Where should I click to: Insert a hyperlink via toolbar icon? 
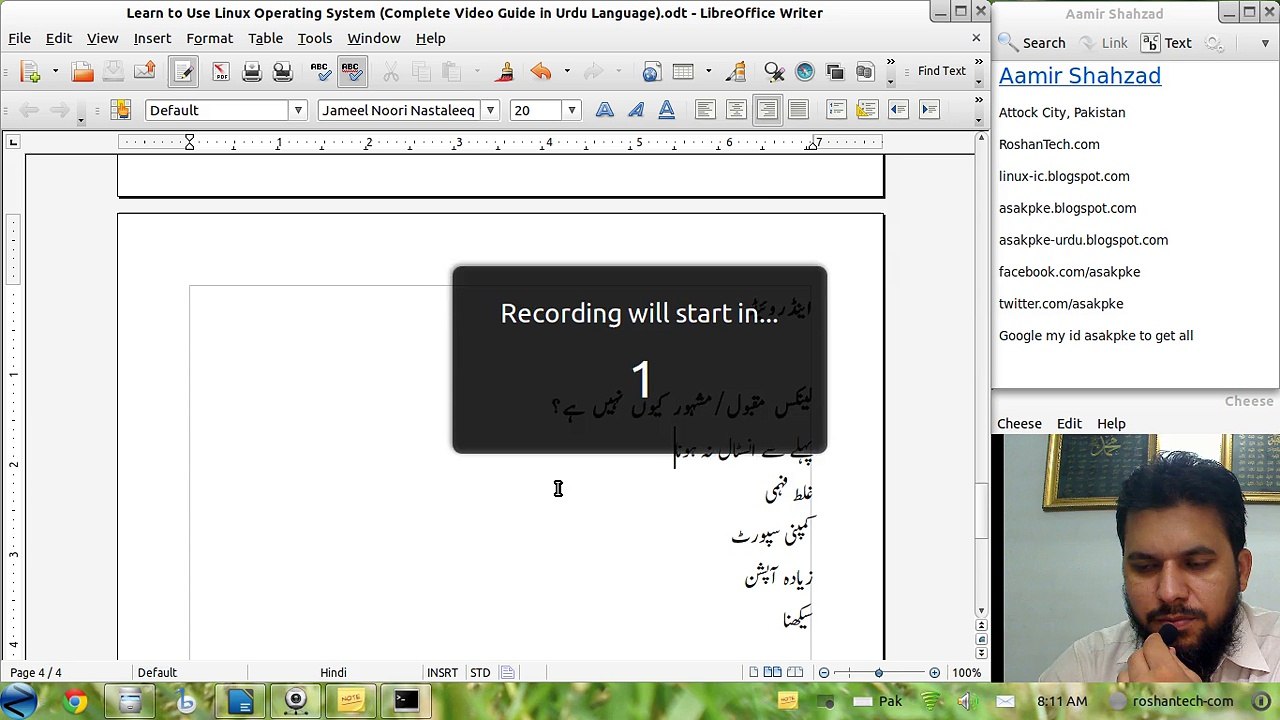652,72
